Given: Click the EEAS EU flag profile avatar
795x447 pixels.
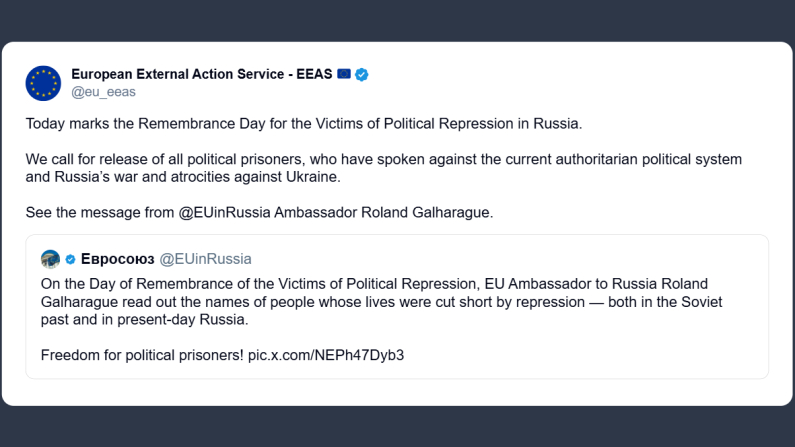Looking at the screenshot, I should pos(43,82).
